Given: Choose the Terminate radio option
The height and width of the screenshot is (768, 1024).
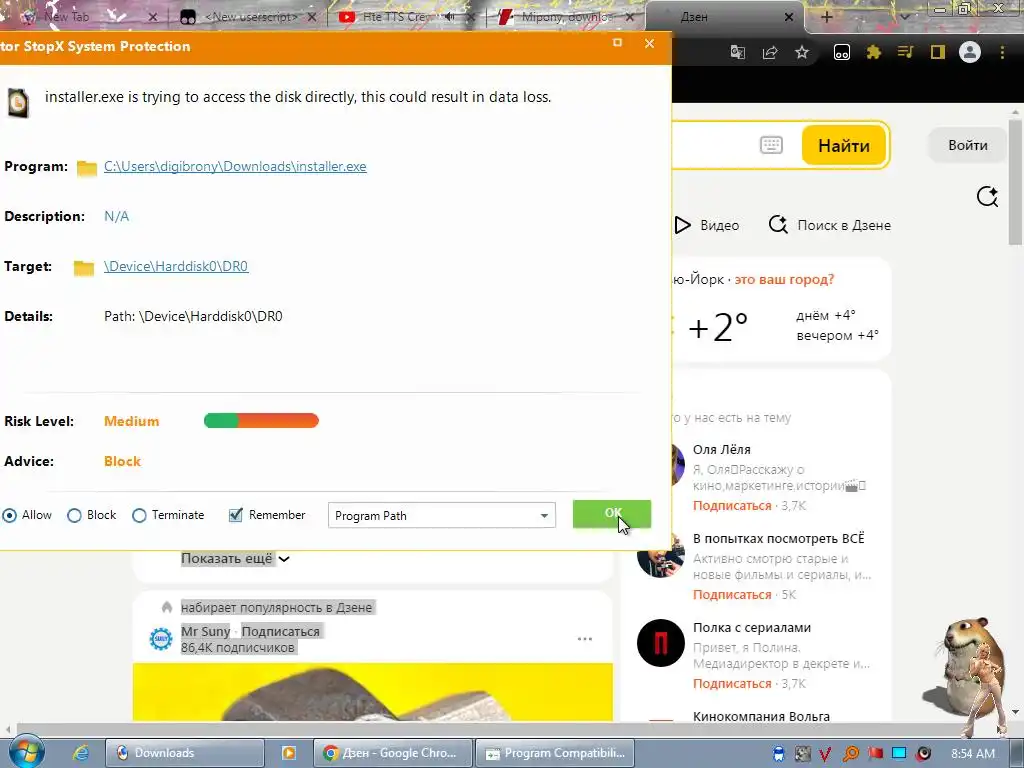Looking at the screenshot, I should point(139,515).
